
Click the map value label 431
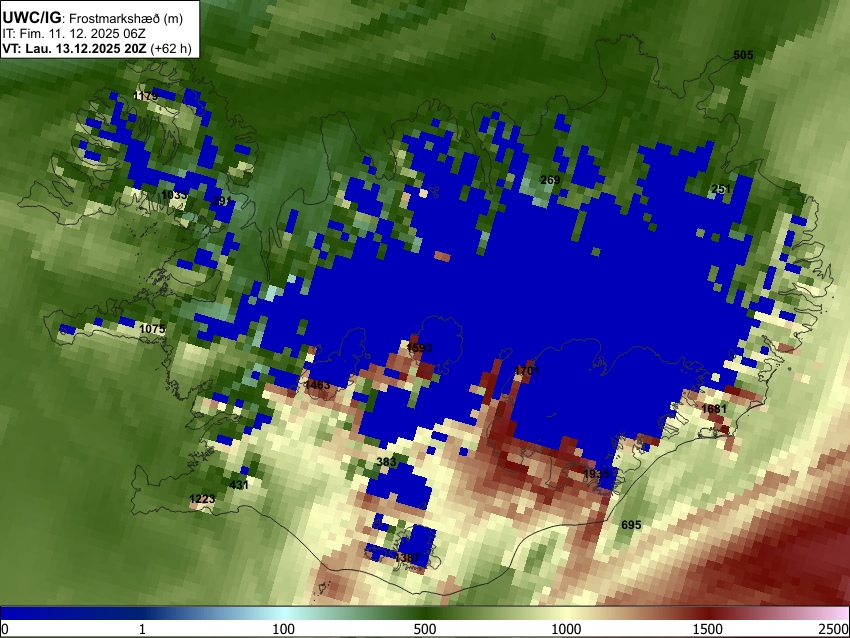[x=239, y=485]
